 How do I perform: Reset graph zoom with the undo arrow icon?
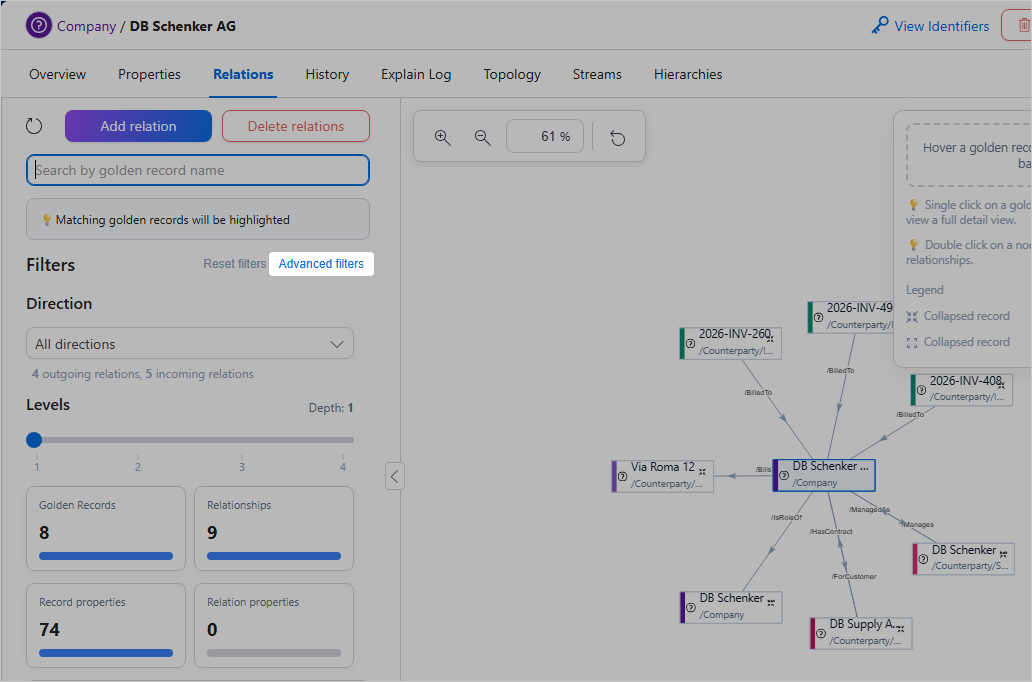(617, 138)
